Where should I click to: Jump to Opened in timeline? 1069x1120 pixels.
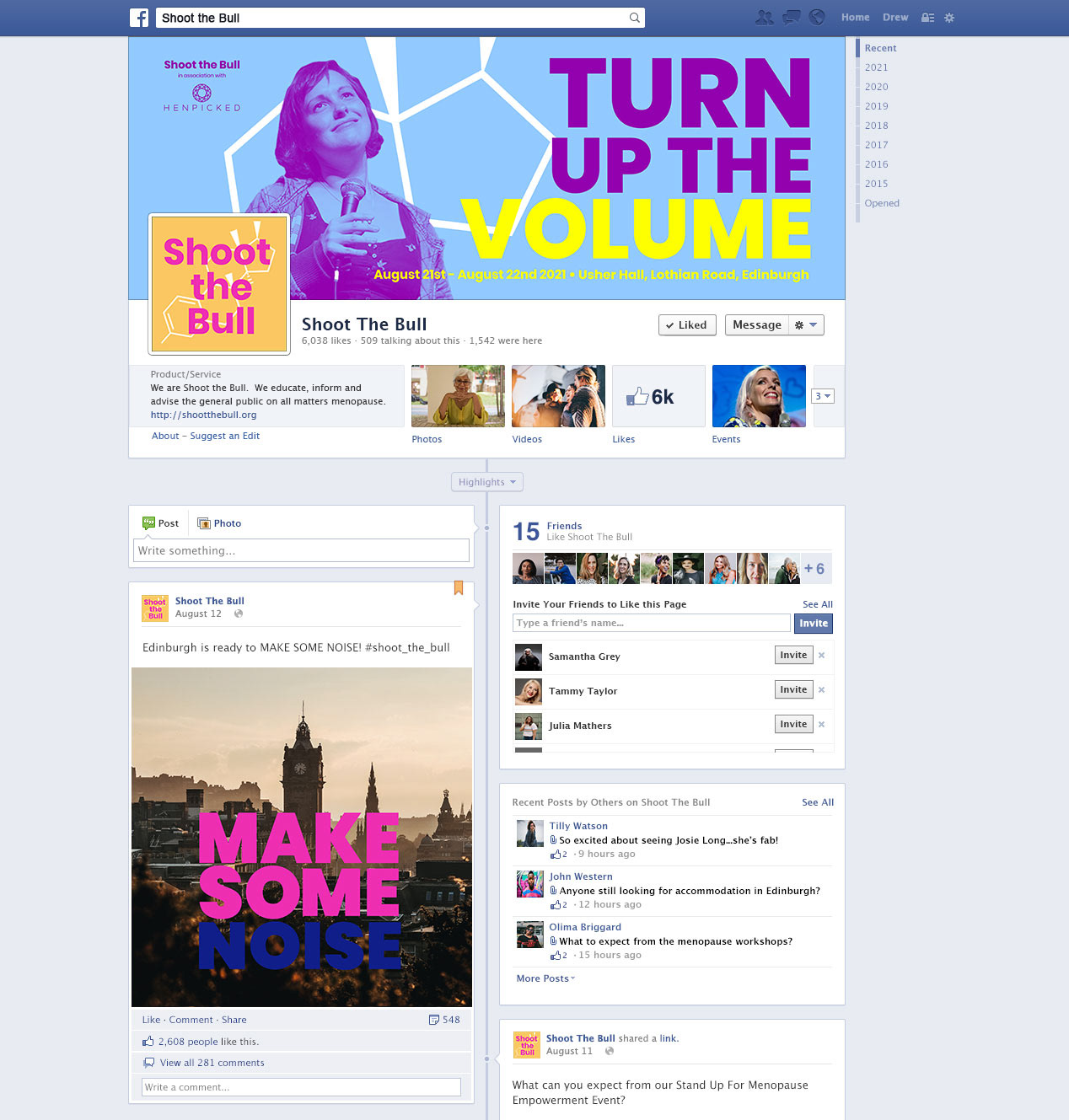[882, 203]
